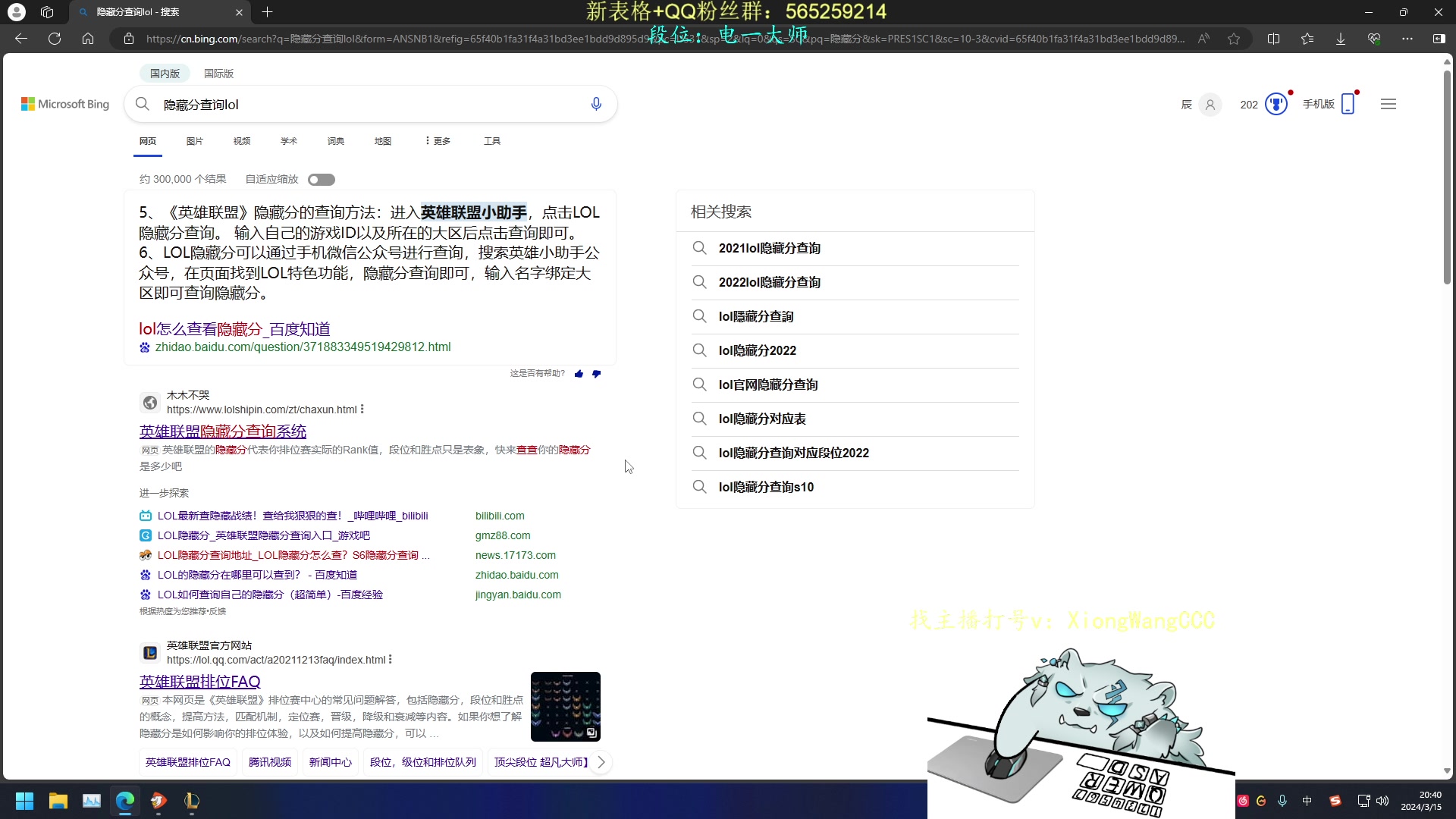This screenshot has width=1456, height=819.
Task: Click related search 2021lol隐藏分查询
Action: (769, 248)
